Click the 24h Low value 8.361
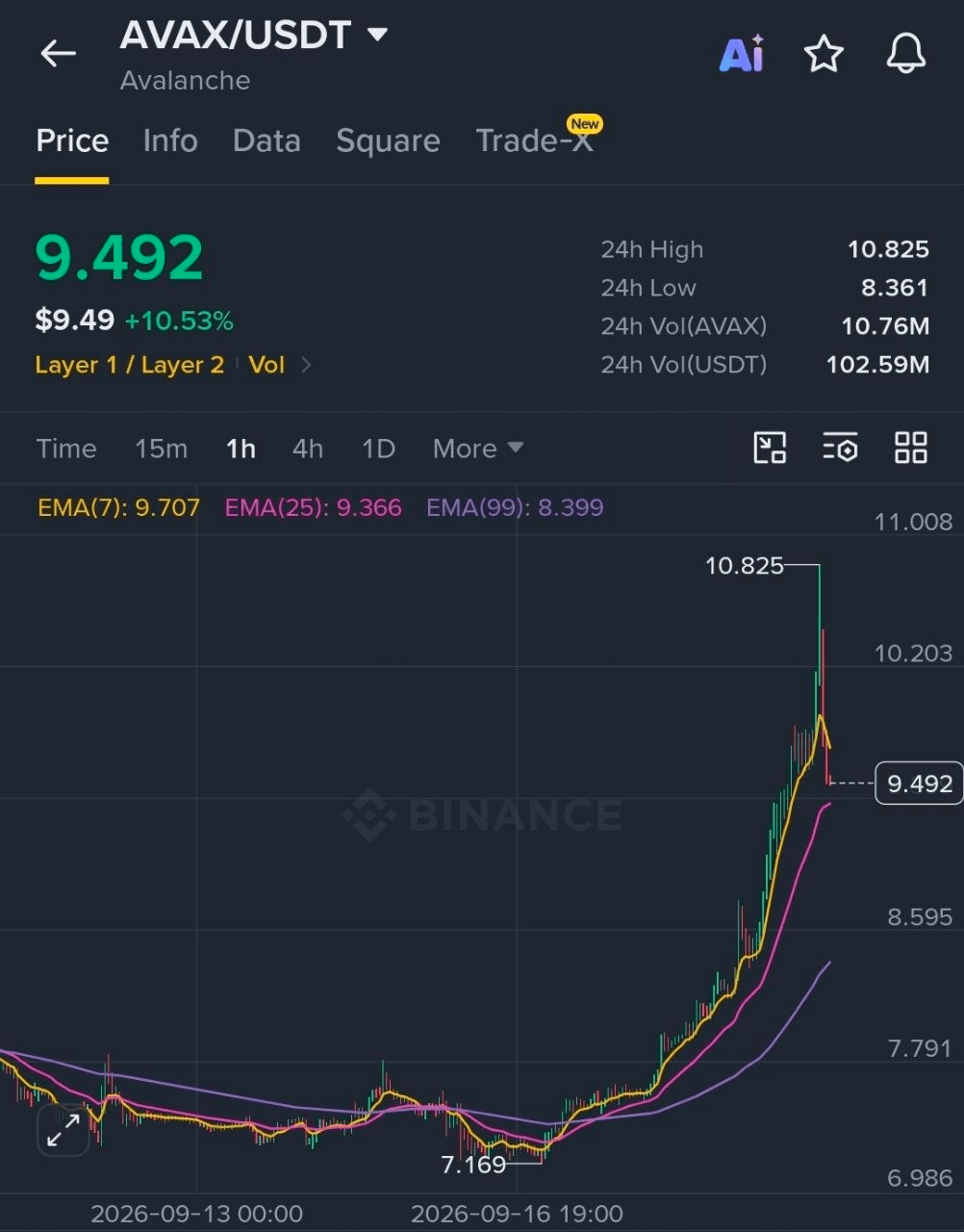 coord(895,288)
